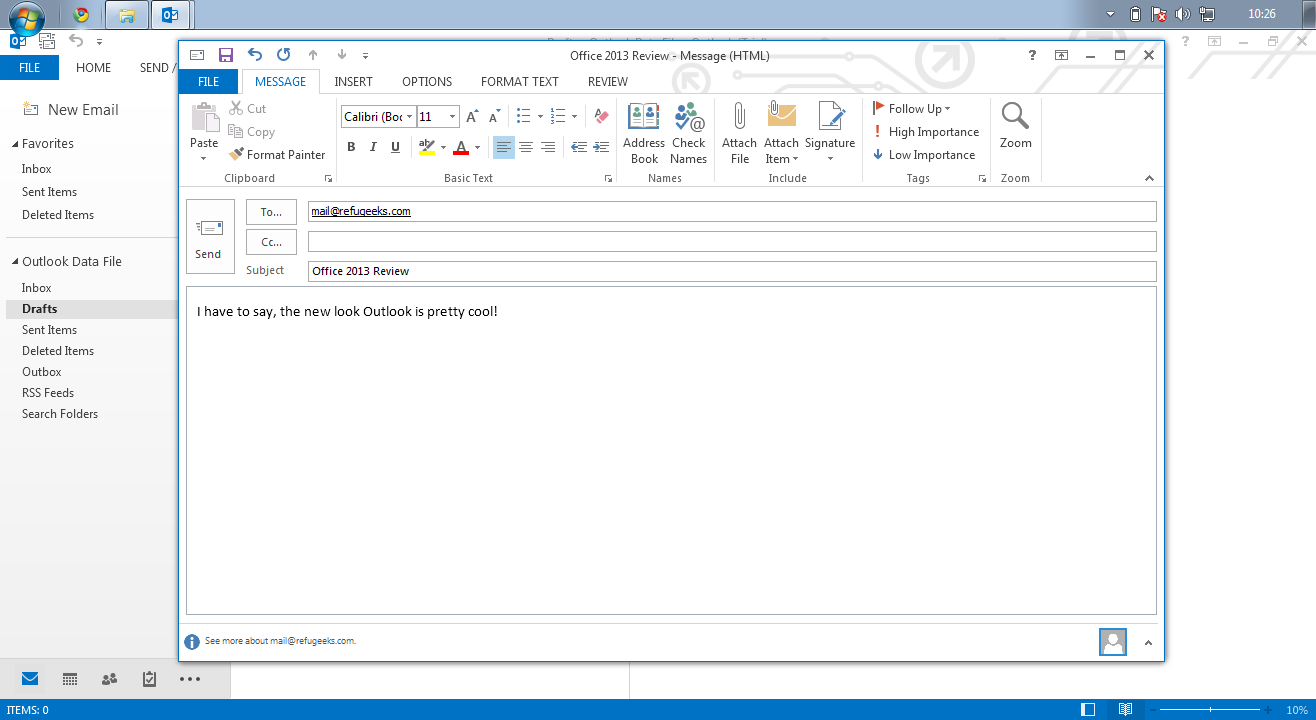1316x720 pixels.
Task: Select the Format Painter tool
Action: [x=277, y=155]
